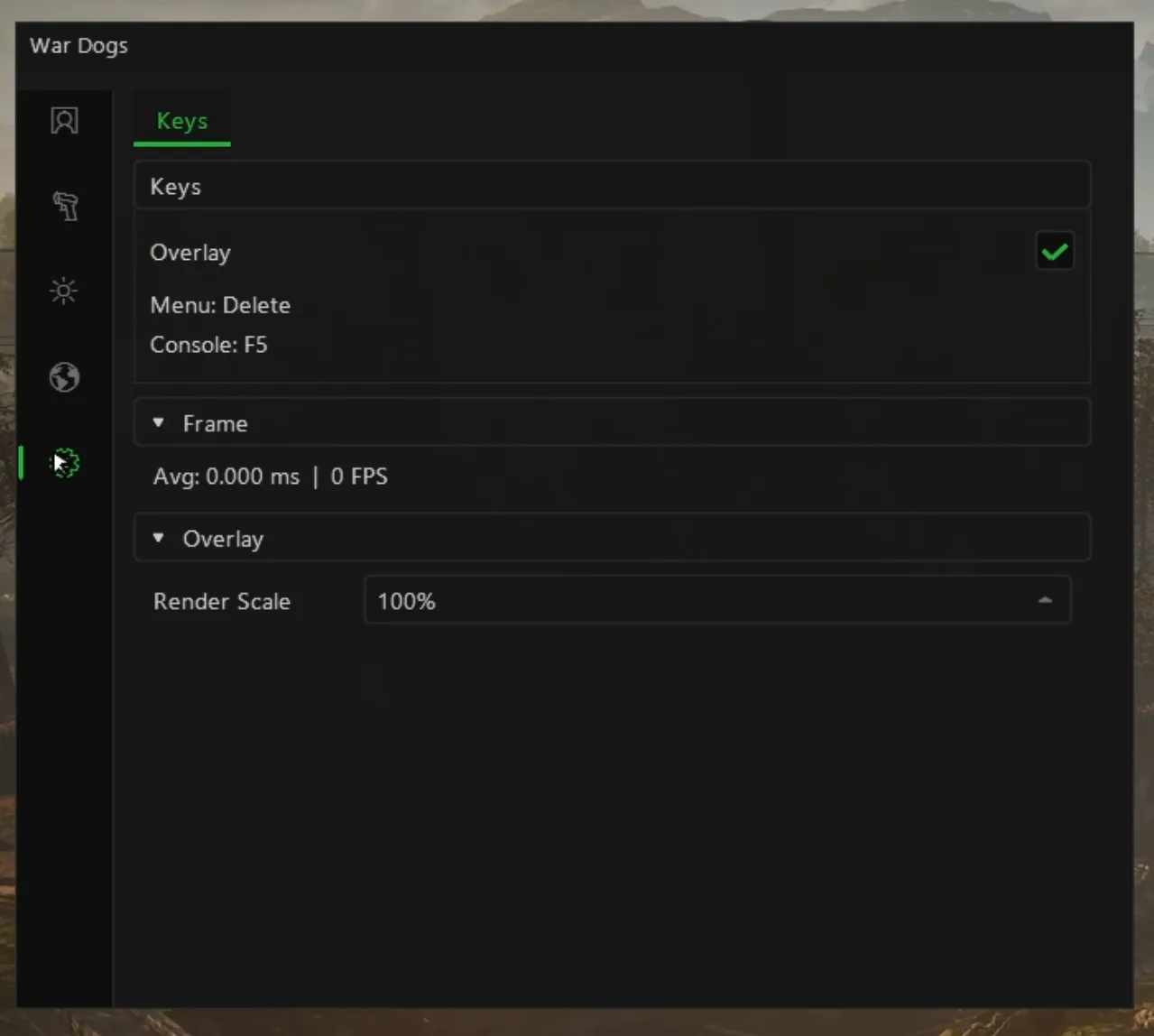Click the War Dogs window title
Viewport: 1154px width, 1036px height.
coord(78,46)
